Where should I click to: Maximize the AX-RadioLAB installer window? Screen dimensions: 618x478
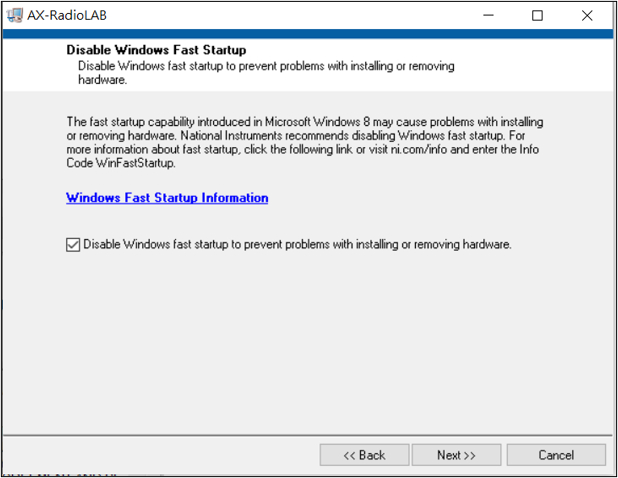coord(537,15)
